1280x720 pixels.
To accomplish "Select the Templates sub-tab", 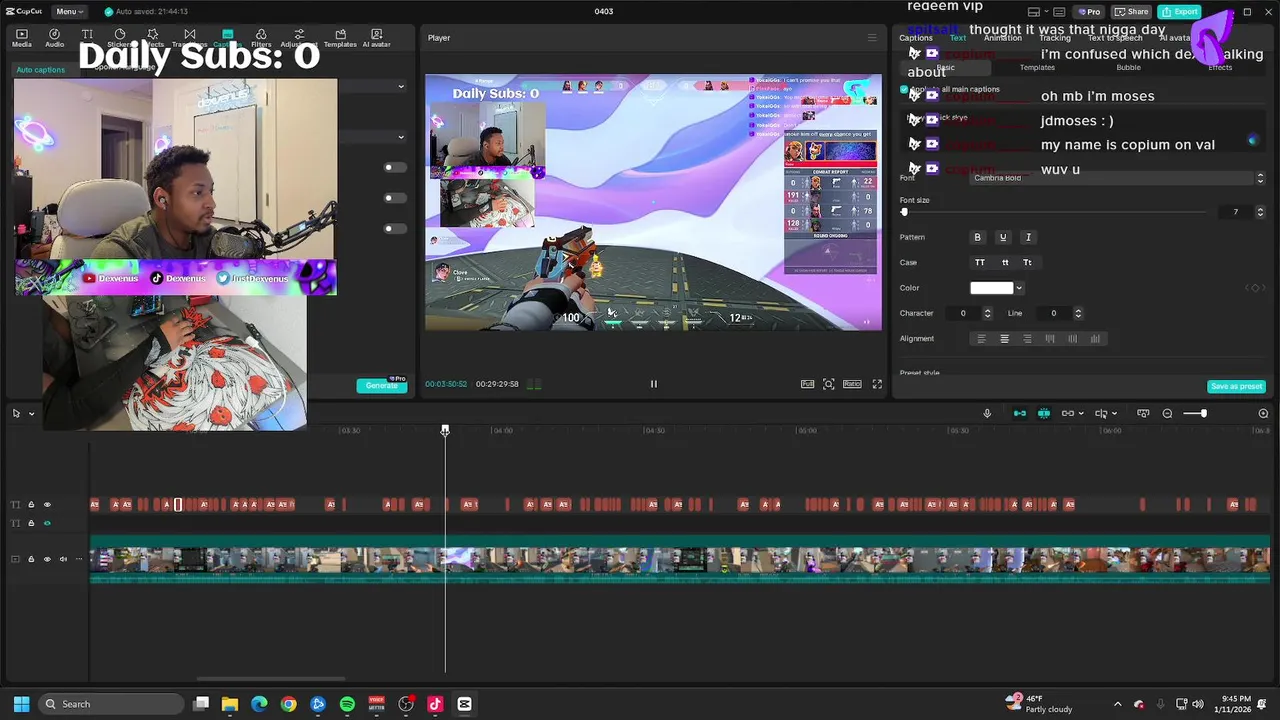I will (x=1037, y=67).
